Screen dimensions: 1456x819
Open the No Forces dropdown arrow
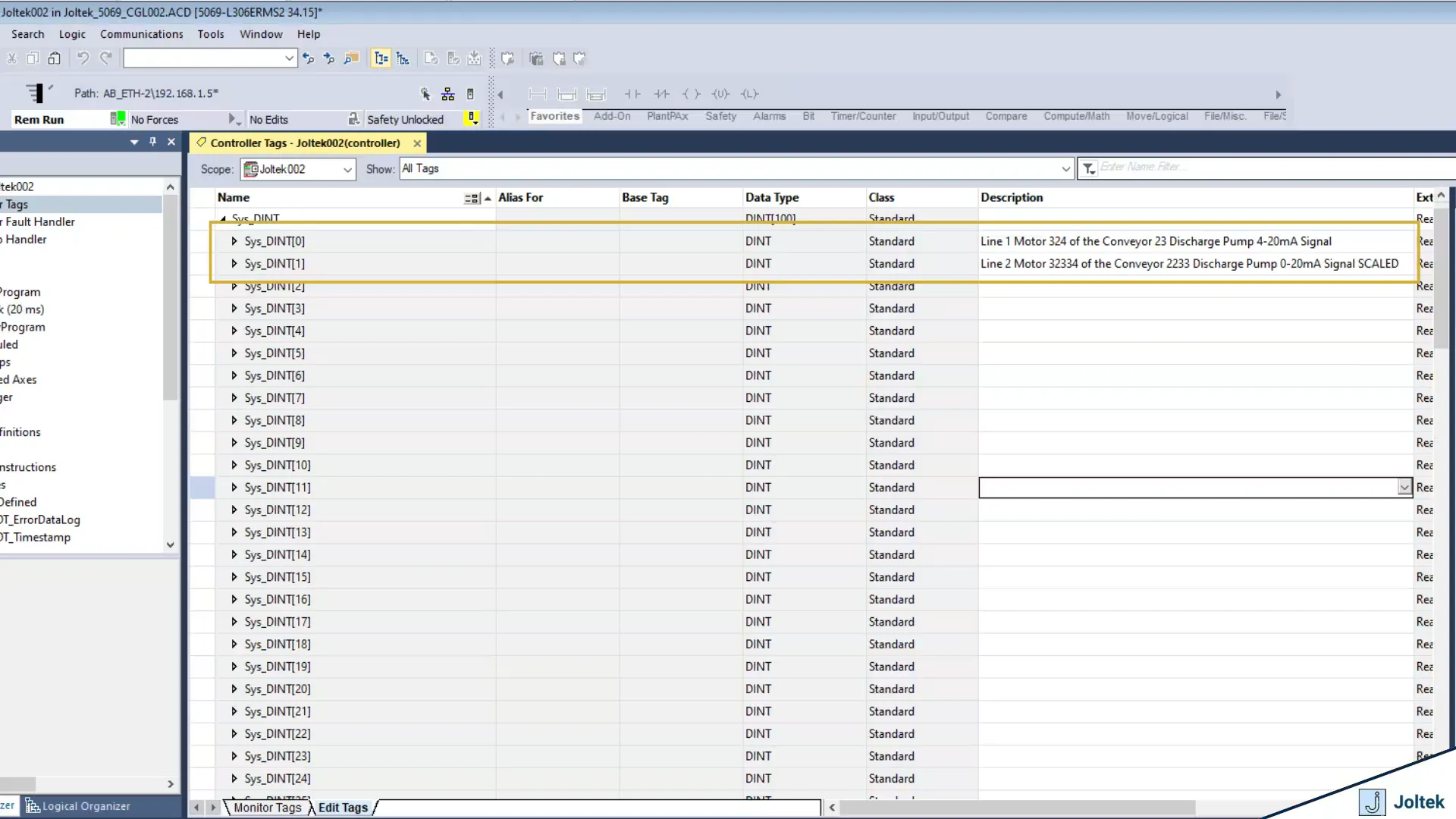(234, 120)
